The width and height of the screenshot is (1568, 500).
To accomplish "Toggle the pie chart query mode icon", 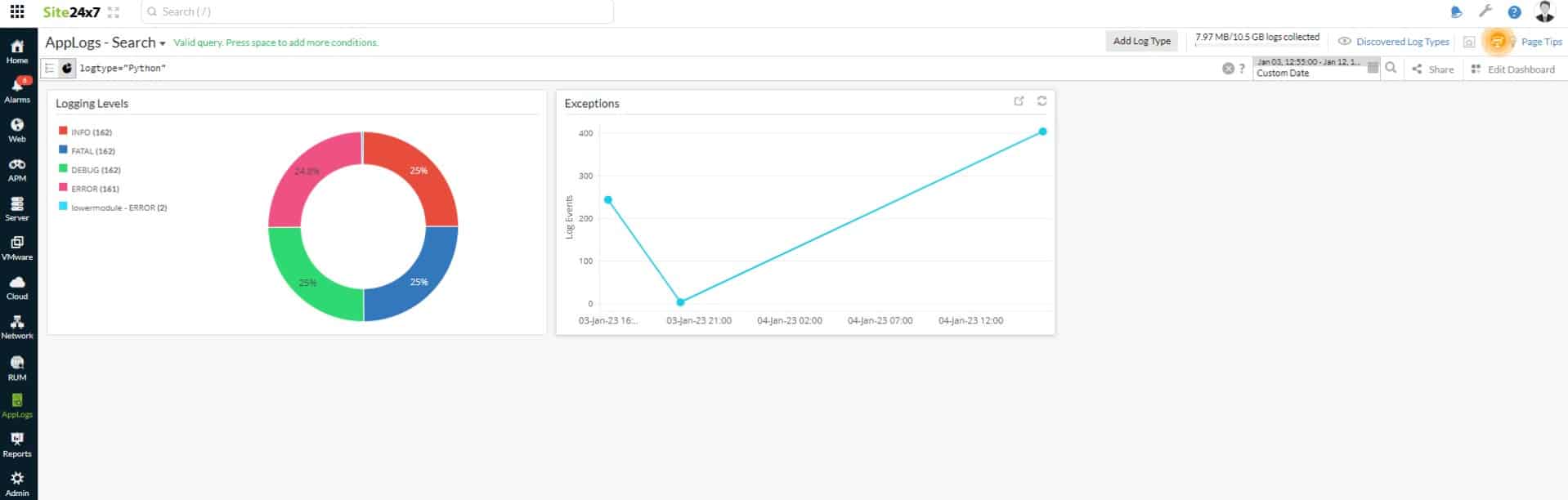I will pyautogui.click(x=67, y=69).
